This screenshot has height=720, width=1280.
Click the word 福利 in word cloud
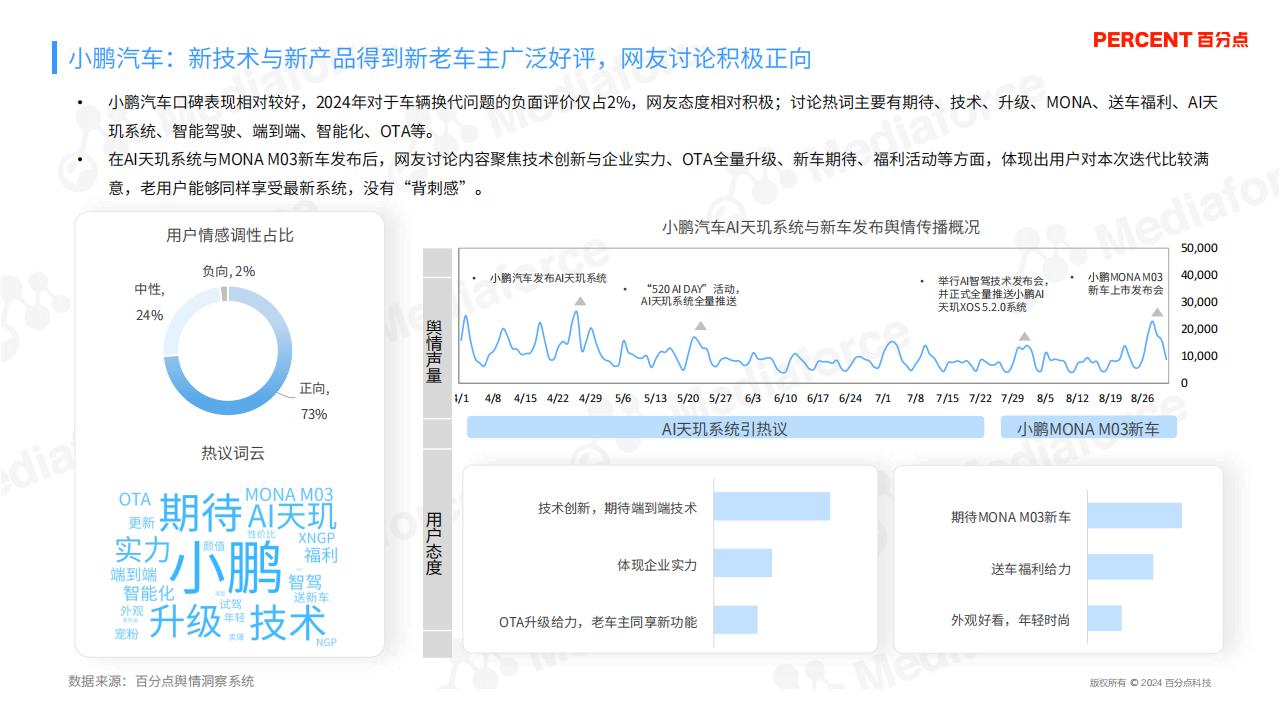[x=321, y=555]
